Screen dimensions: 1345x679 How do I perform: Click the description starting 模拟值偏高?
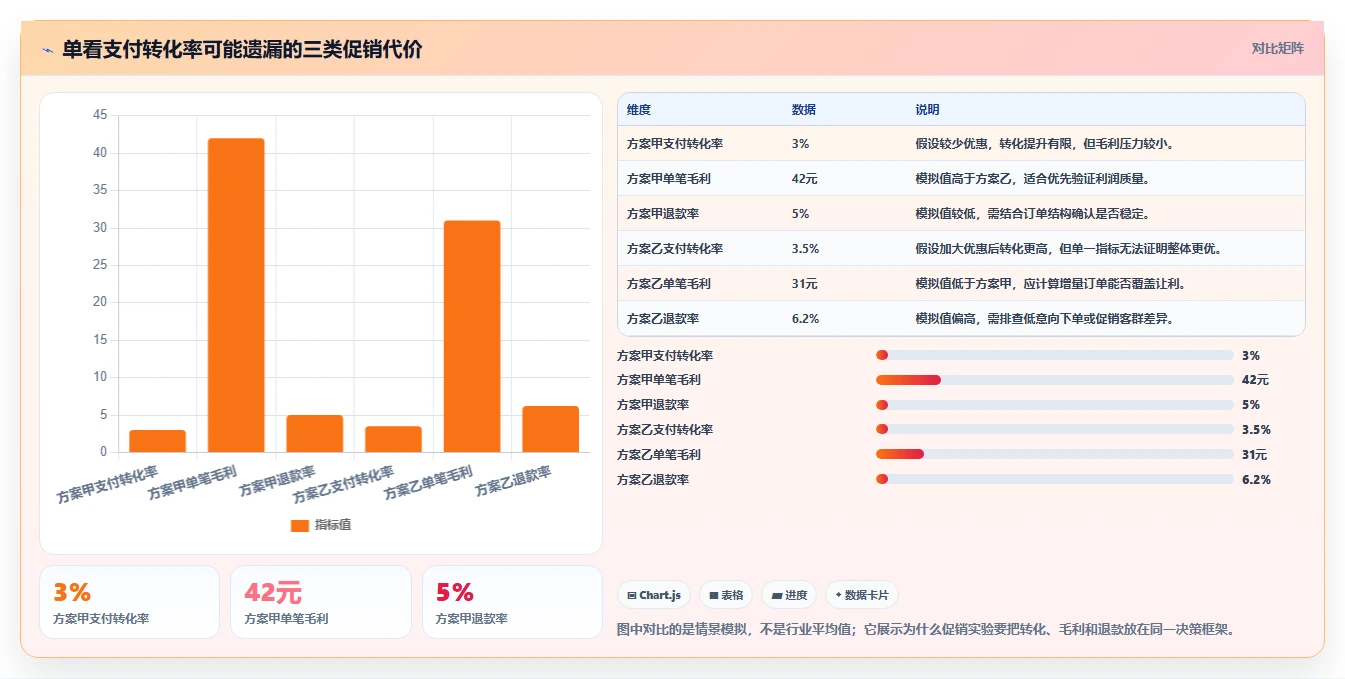pyautogui.click(x=1044, y=319)
